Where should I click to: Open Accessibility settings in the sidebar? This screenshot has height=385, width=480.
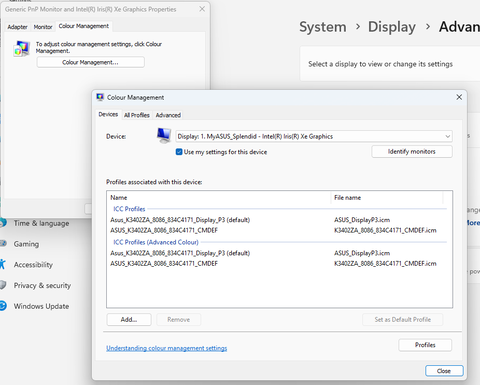33,265
